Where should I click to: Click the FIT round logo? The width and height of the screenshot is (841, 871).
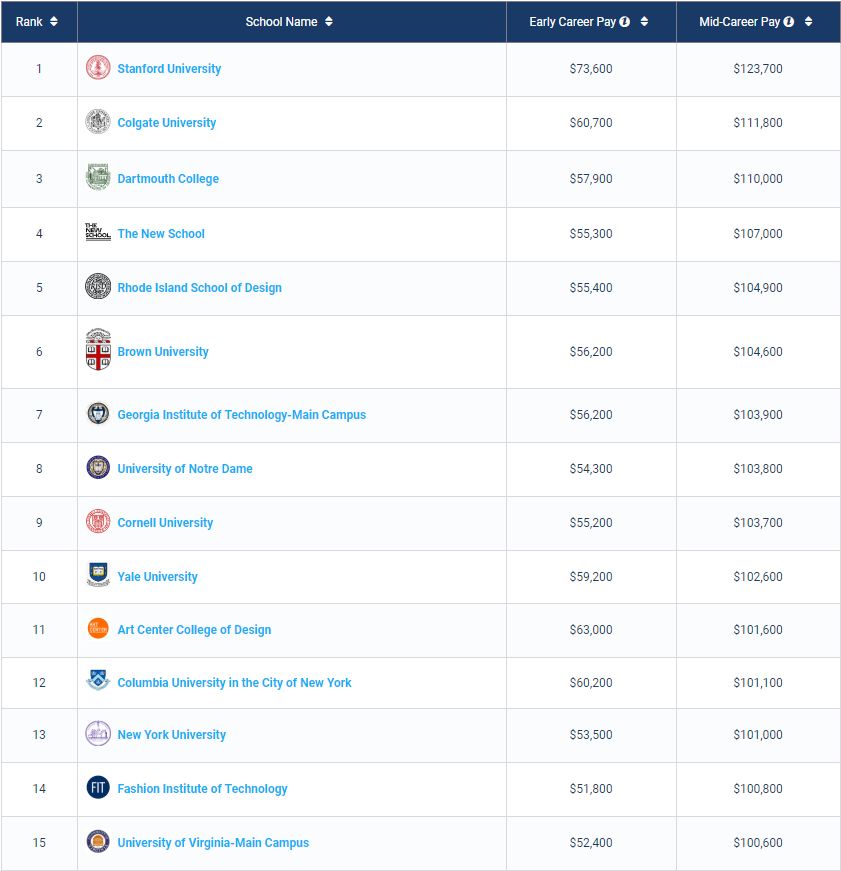tap(98, 787)
